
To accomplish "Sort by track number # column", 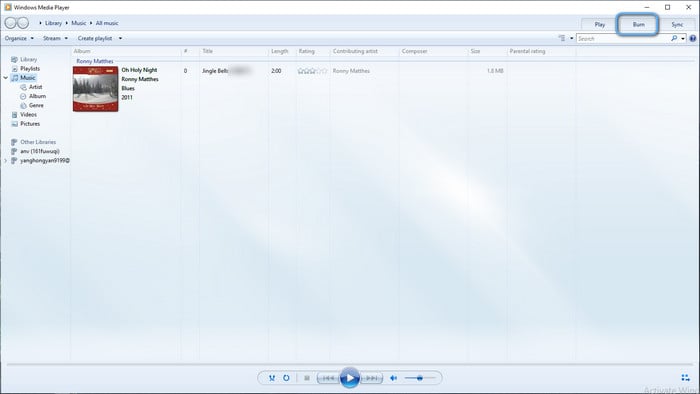I will pos(186,51).
